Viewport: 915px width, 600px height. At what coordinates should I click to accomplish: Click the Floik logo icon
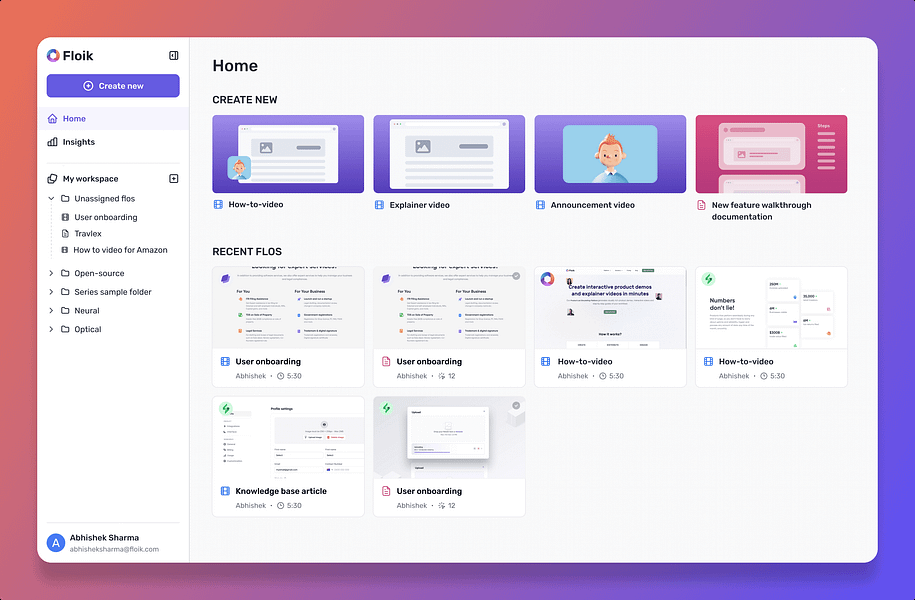click(x=53, y=55)
